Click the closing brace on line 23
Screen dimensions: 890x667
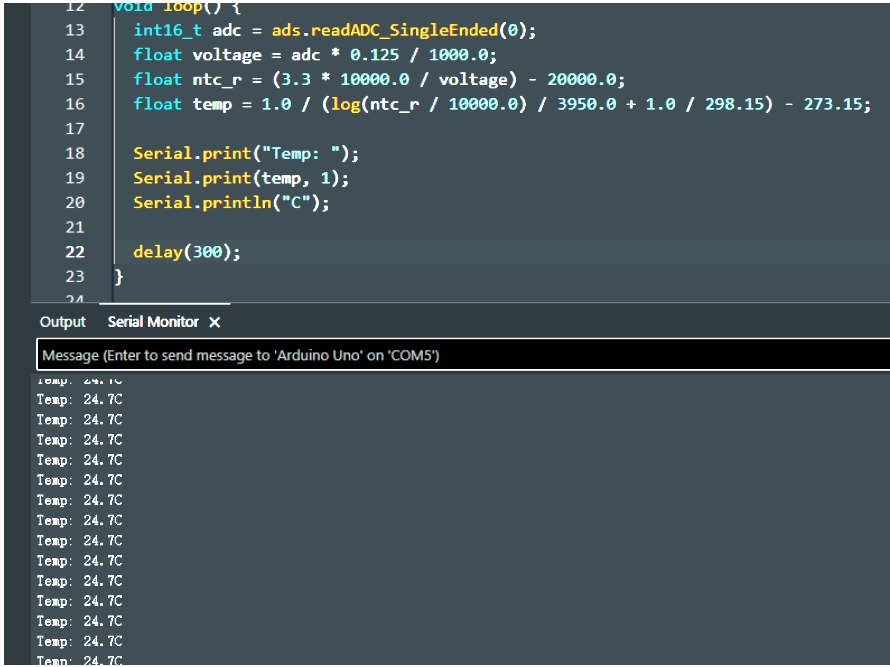pos(119,276)
